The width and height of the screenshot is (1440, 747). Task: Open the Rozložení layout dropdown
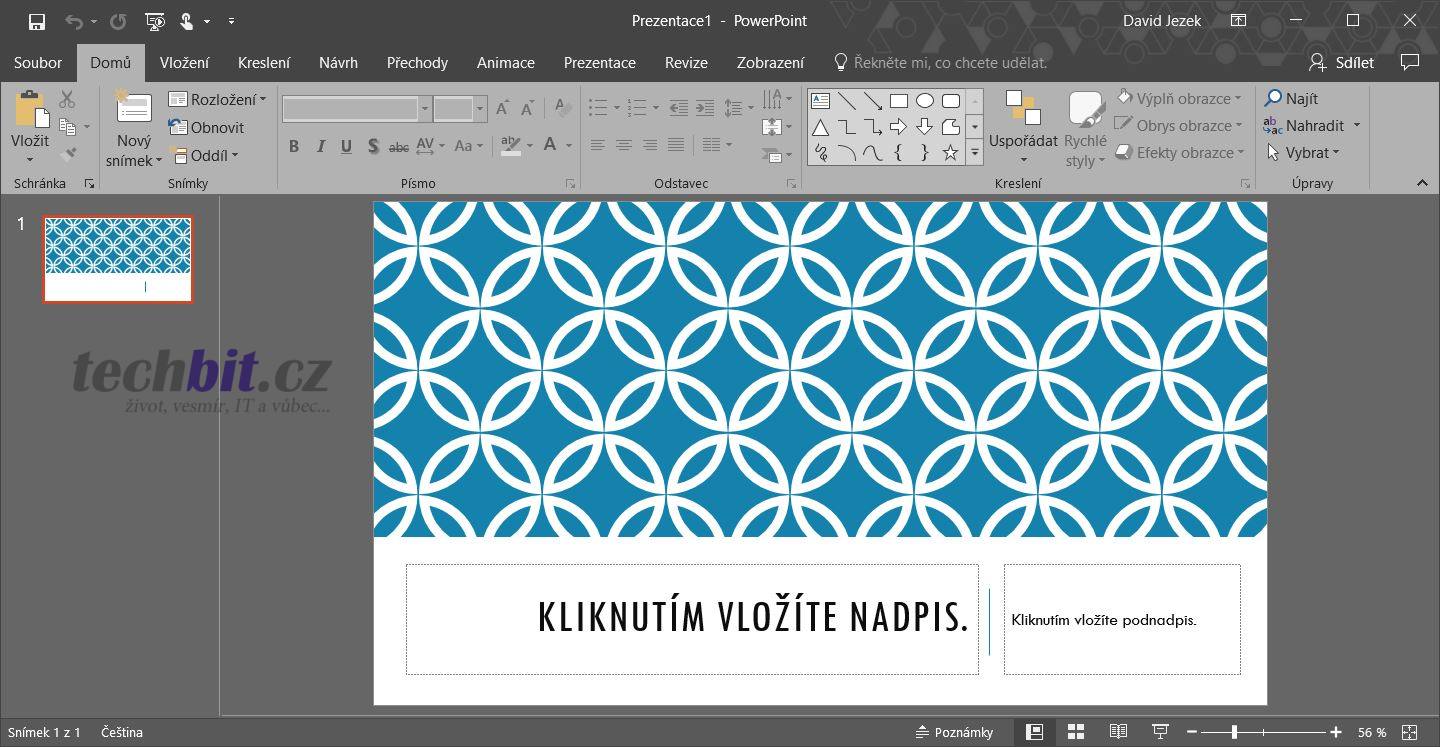[x=218, y=99]
